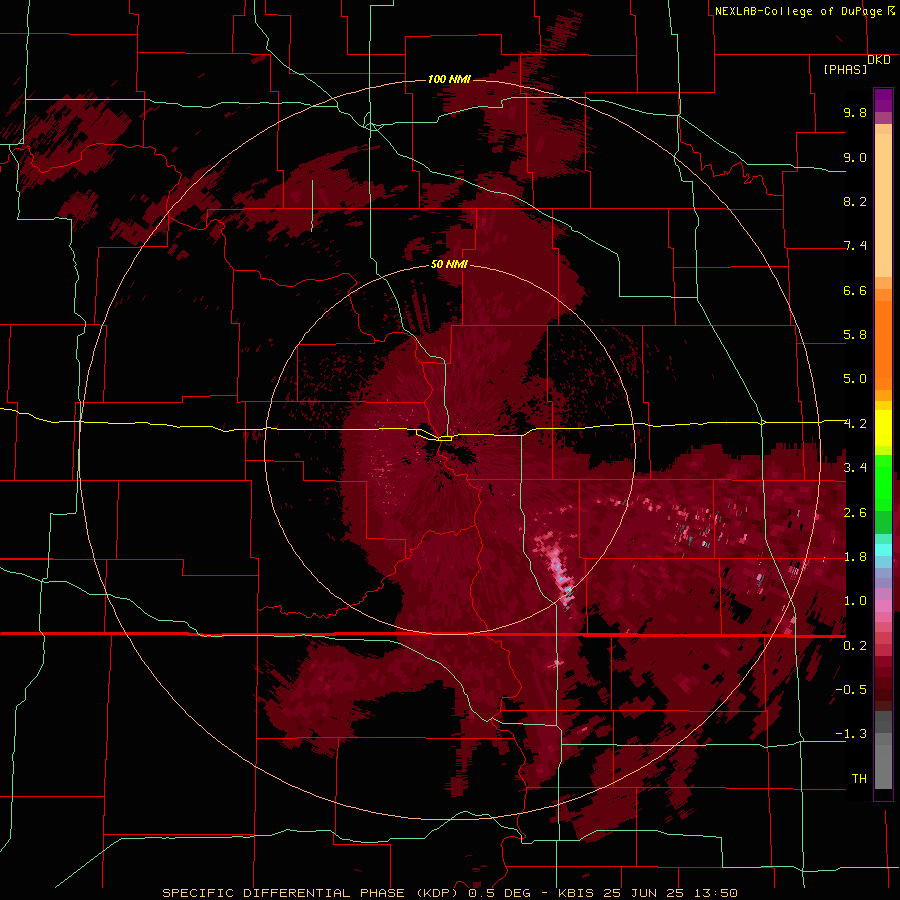Click the 5.8 legend value
900x900 pixels.
point(855,335)
